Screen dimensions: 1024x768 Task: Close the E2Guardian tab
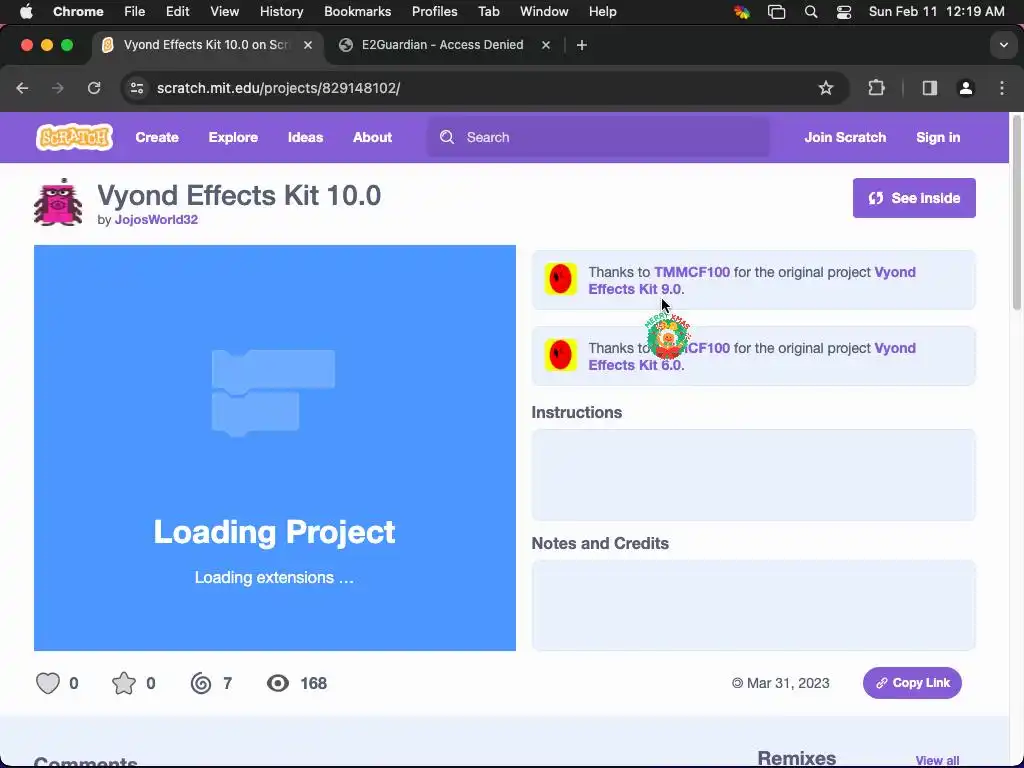click(546, 44)
